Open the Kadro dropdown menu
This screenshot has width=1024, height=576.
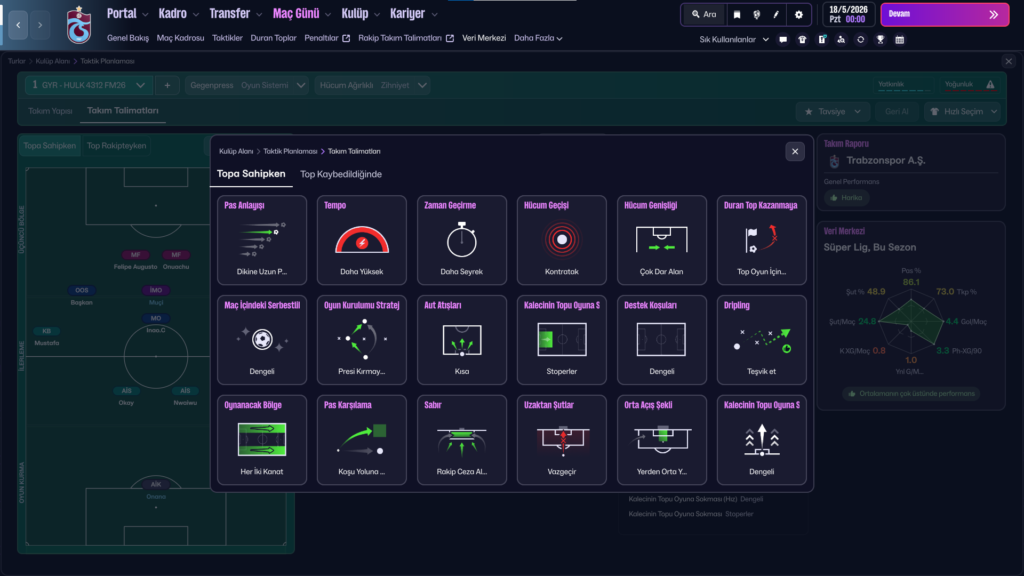178,14
